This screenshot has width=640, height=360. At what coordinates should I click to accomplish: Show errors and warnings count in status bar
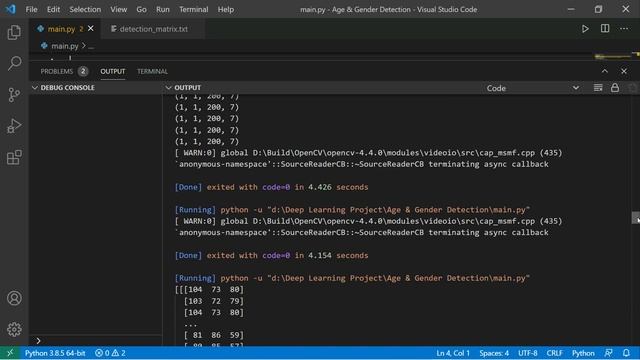tap(110, 353)
